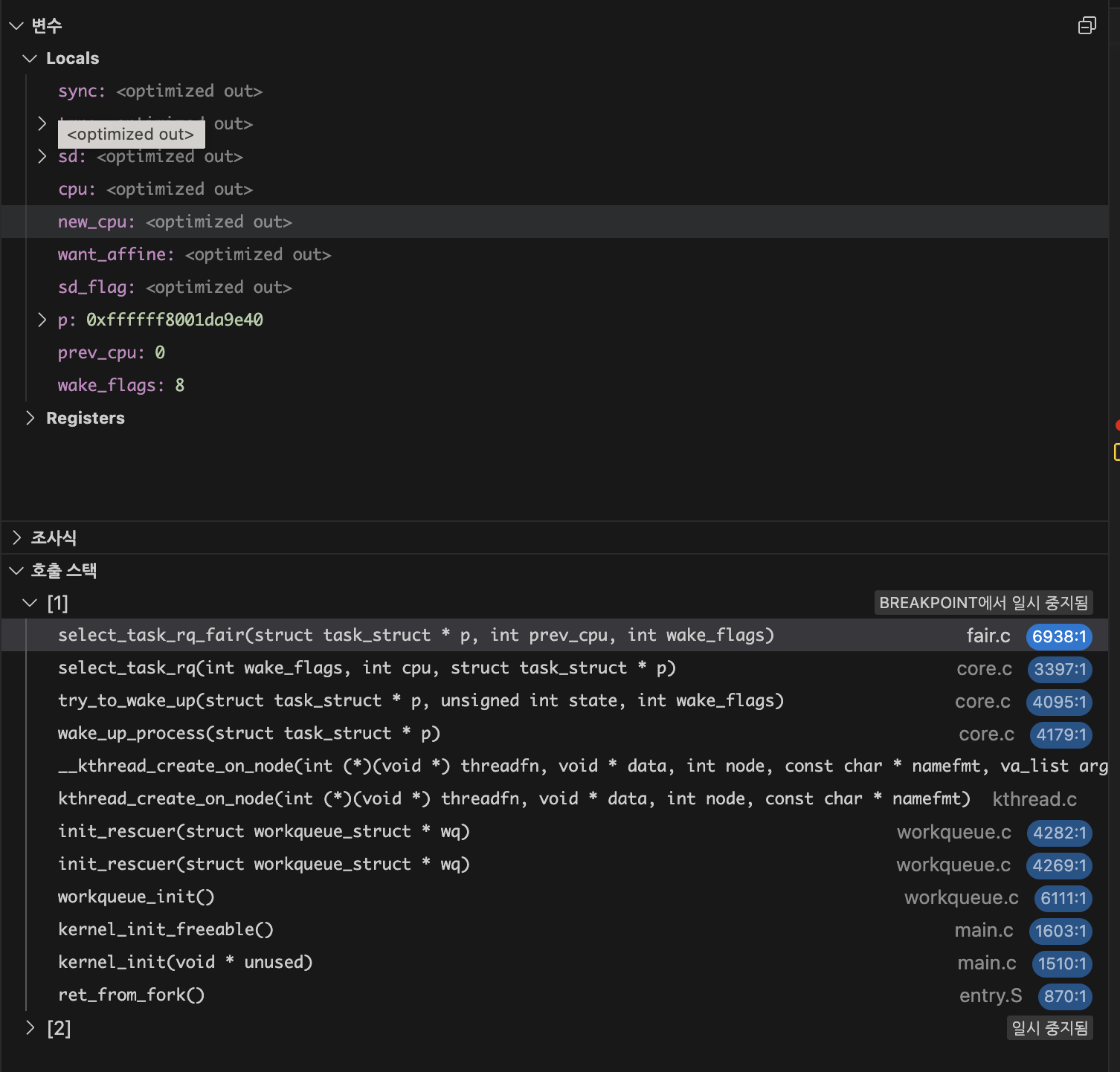Click the kthread.c file label
1120x1072 pixels.
[1034, 799]
